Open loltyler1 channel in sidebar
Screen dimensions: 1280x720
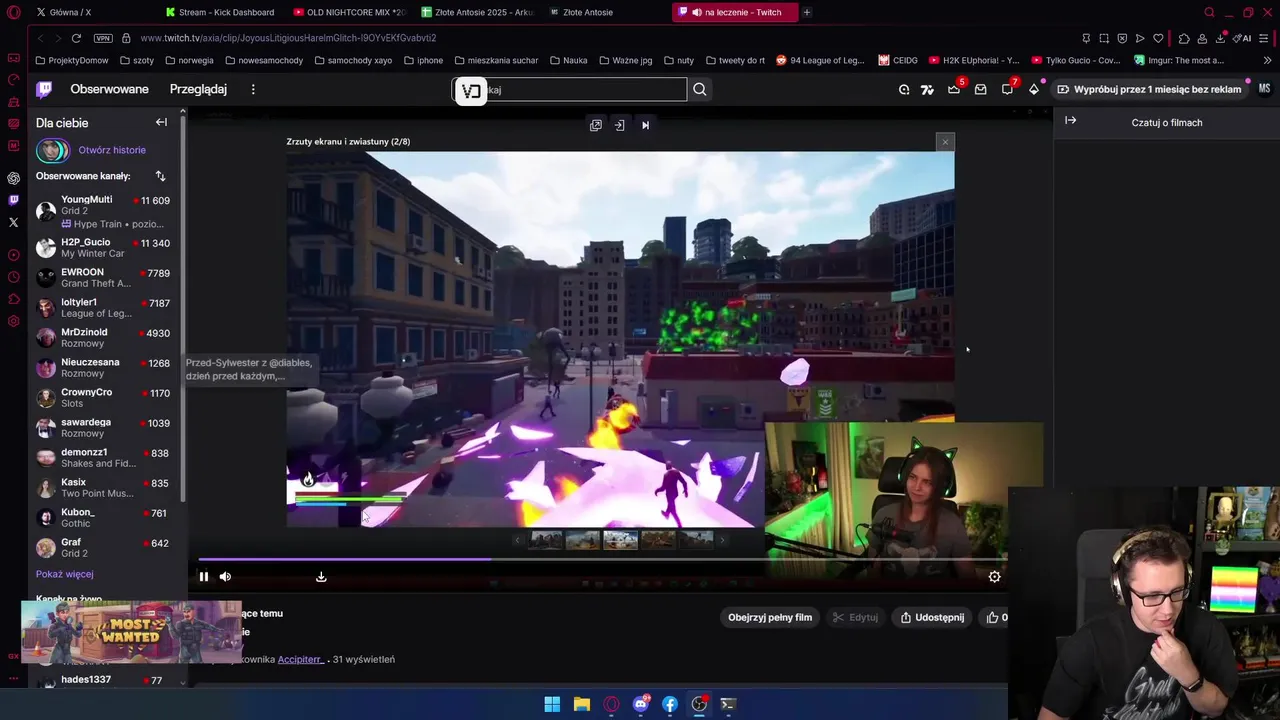104,307
